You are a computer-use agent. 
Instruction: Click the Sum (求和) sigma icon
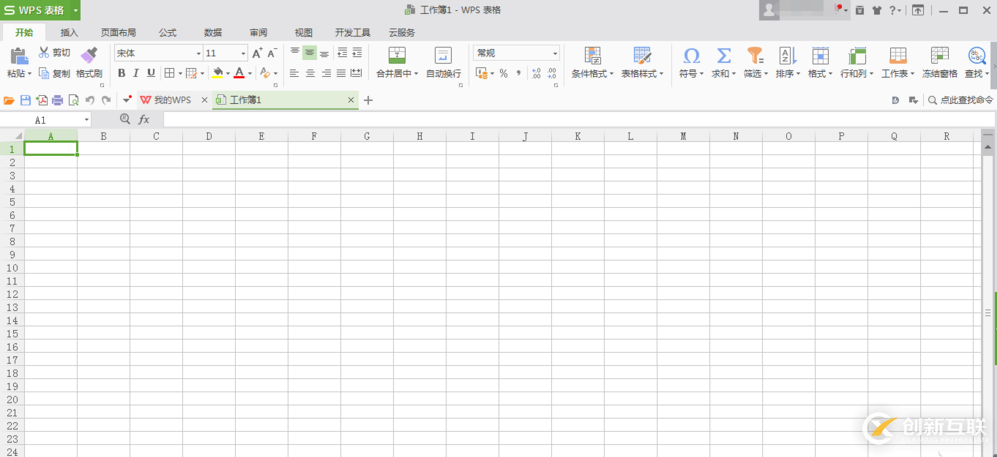point(723,56)
